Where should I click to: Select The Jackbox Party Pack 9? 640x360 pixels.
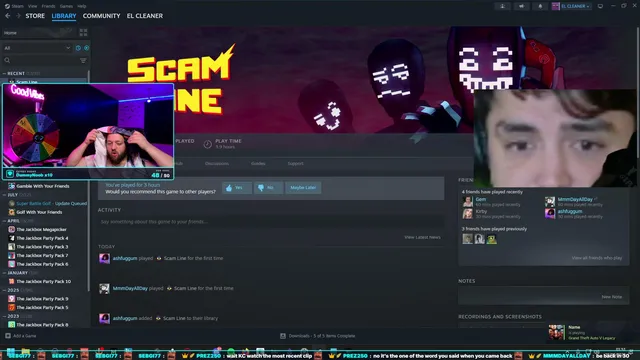coord(42,299)
